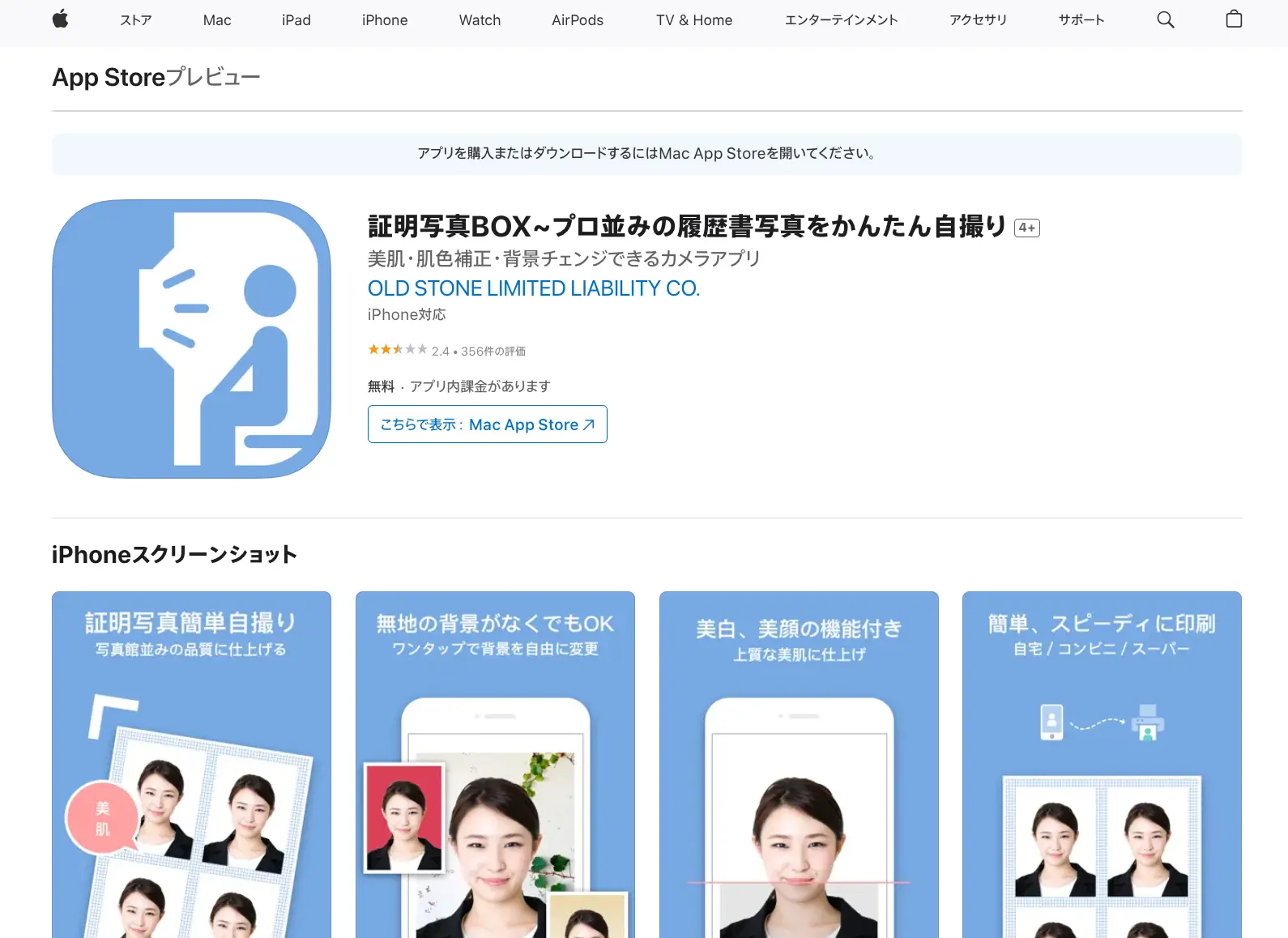
Task: Open the iPad menu item
Action: (296, 20)
